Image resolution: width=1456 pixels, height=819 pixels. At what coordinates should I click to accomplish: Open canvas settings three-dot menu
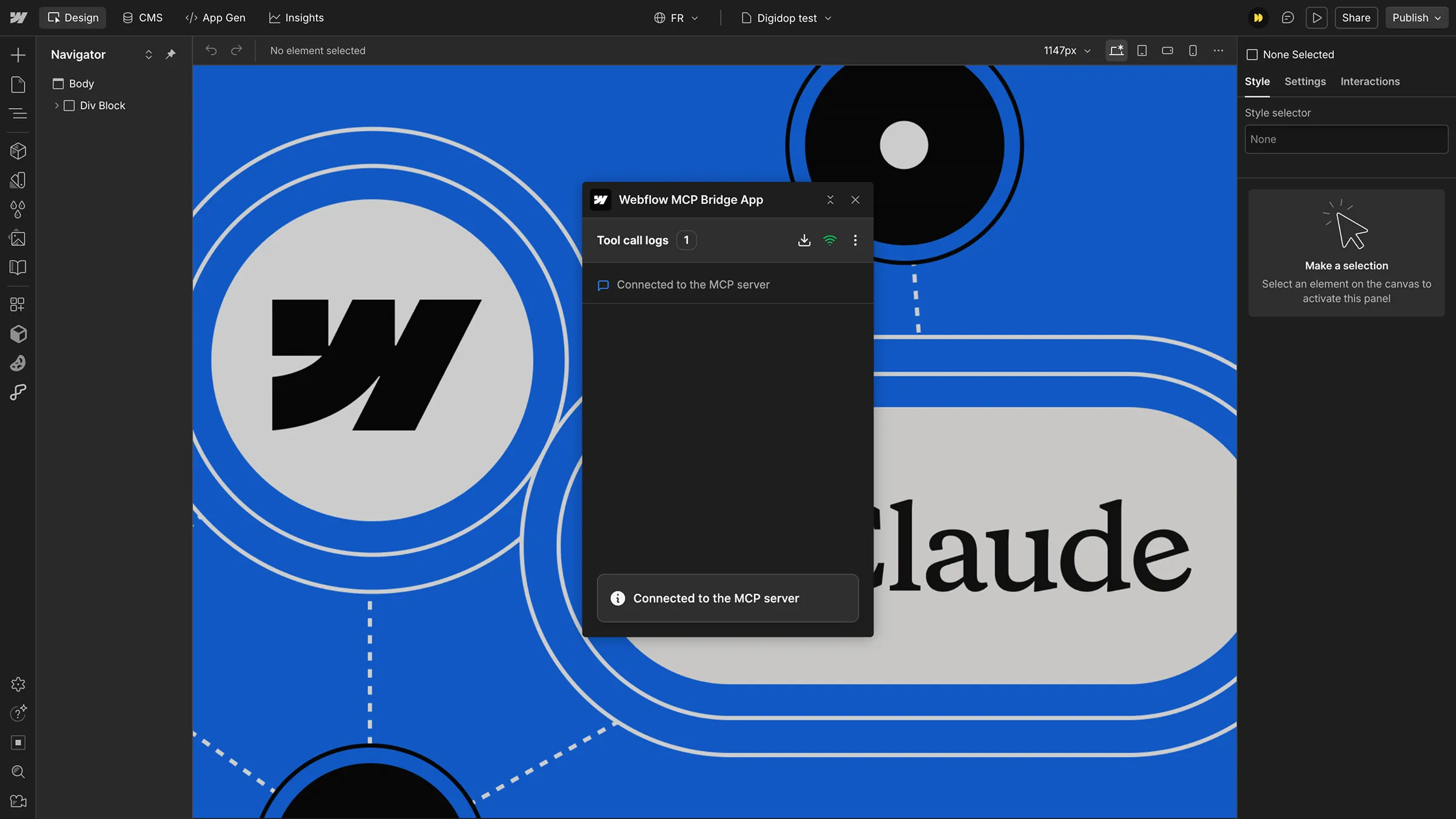coord(1218,50)
